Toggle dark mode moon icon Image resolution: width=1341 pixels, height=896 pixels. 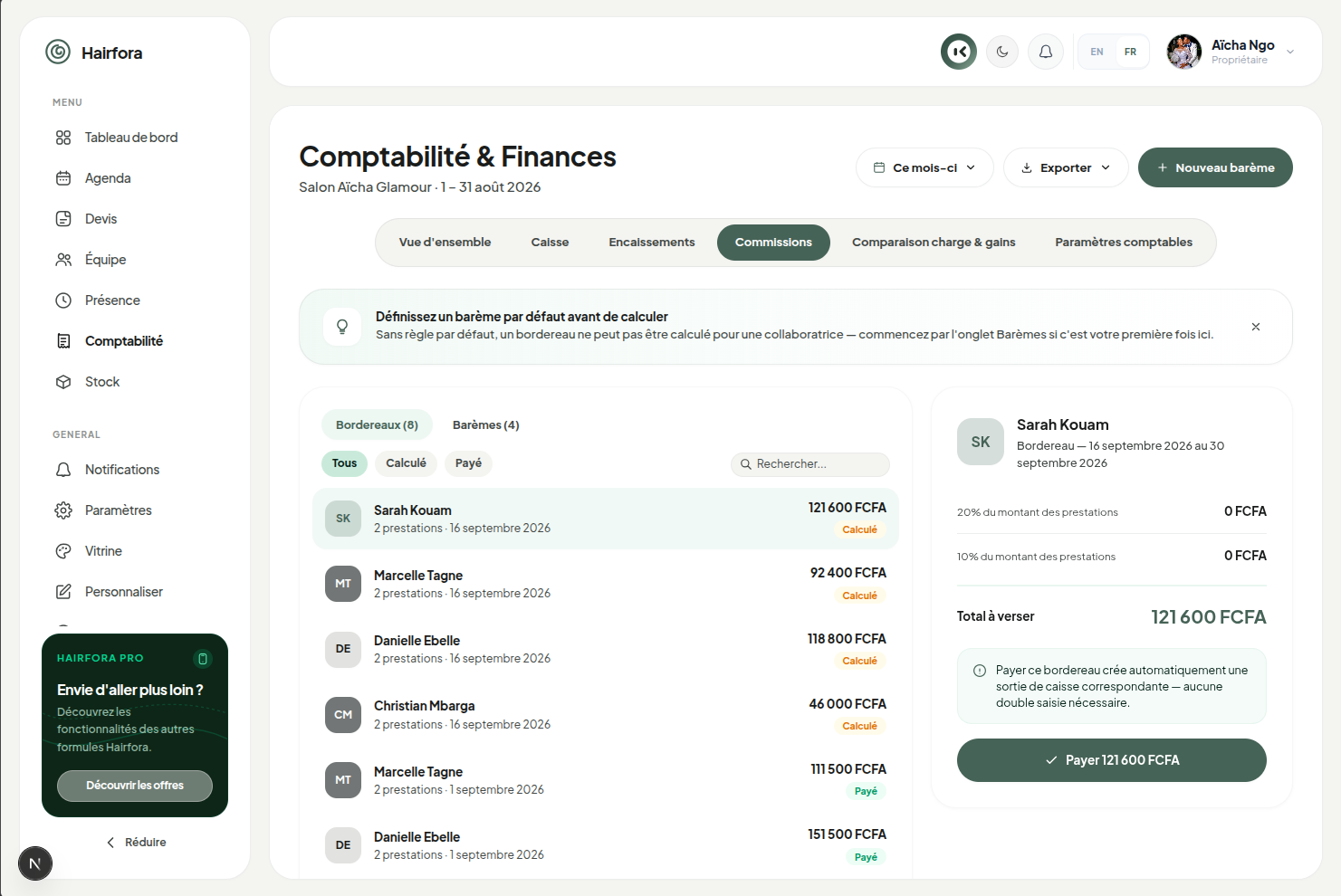(1002, 52)
